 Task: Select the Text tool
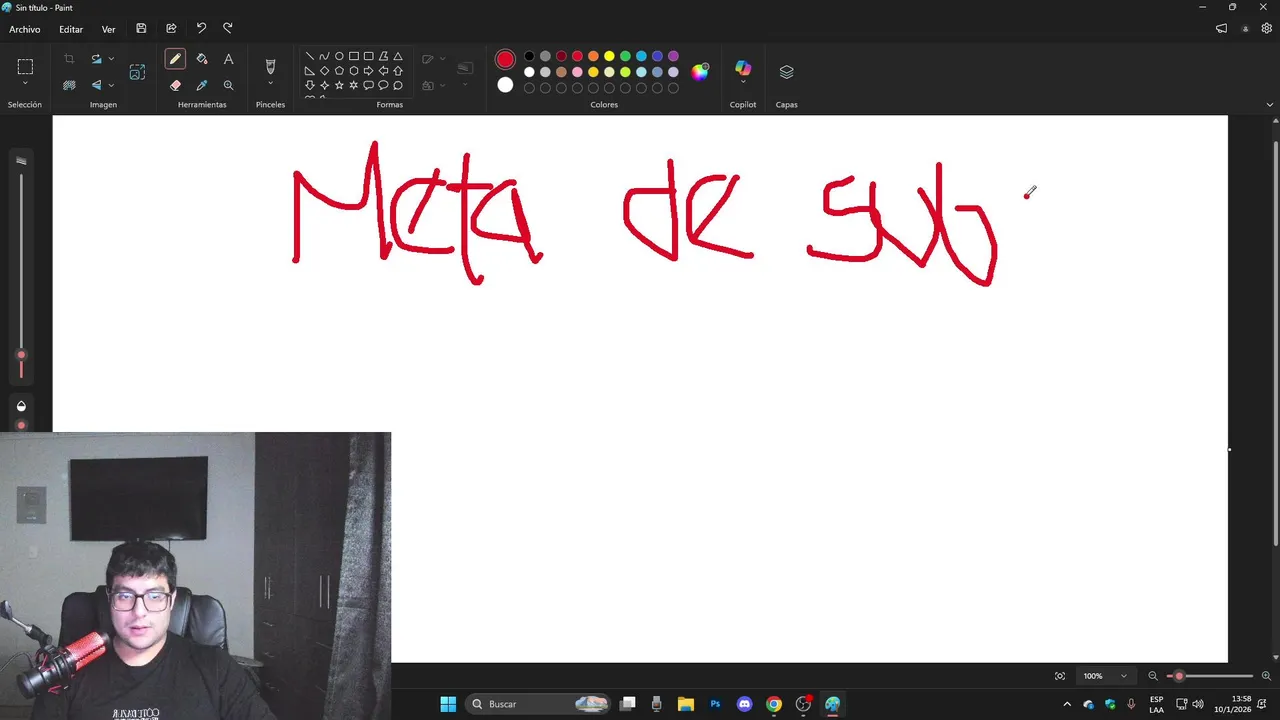(228, 59)
